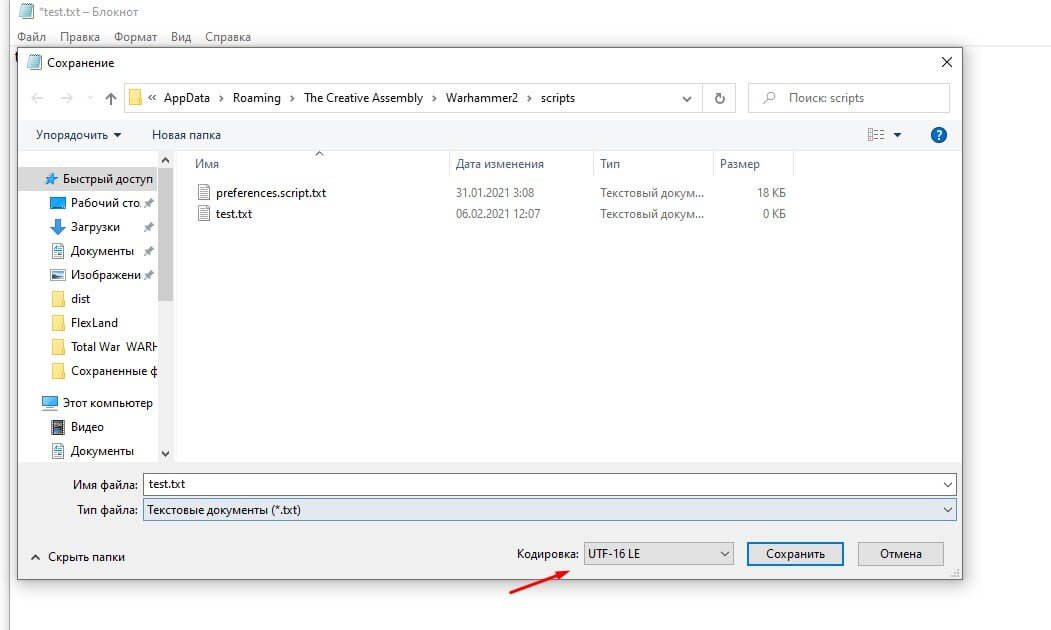Open Этот компьютер in navigation pane
Image resolution: width=1051 pixels, height=630 pixels.
[107, 403]
